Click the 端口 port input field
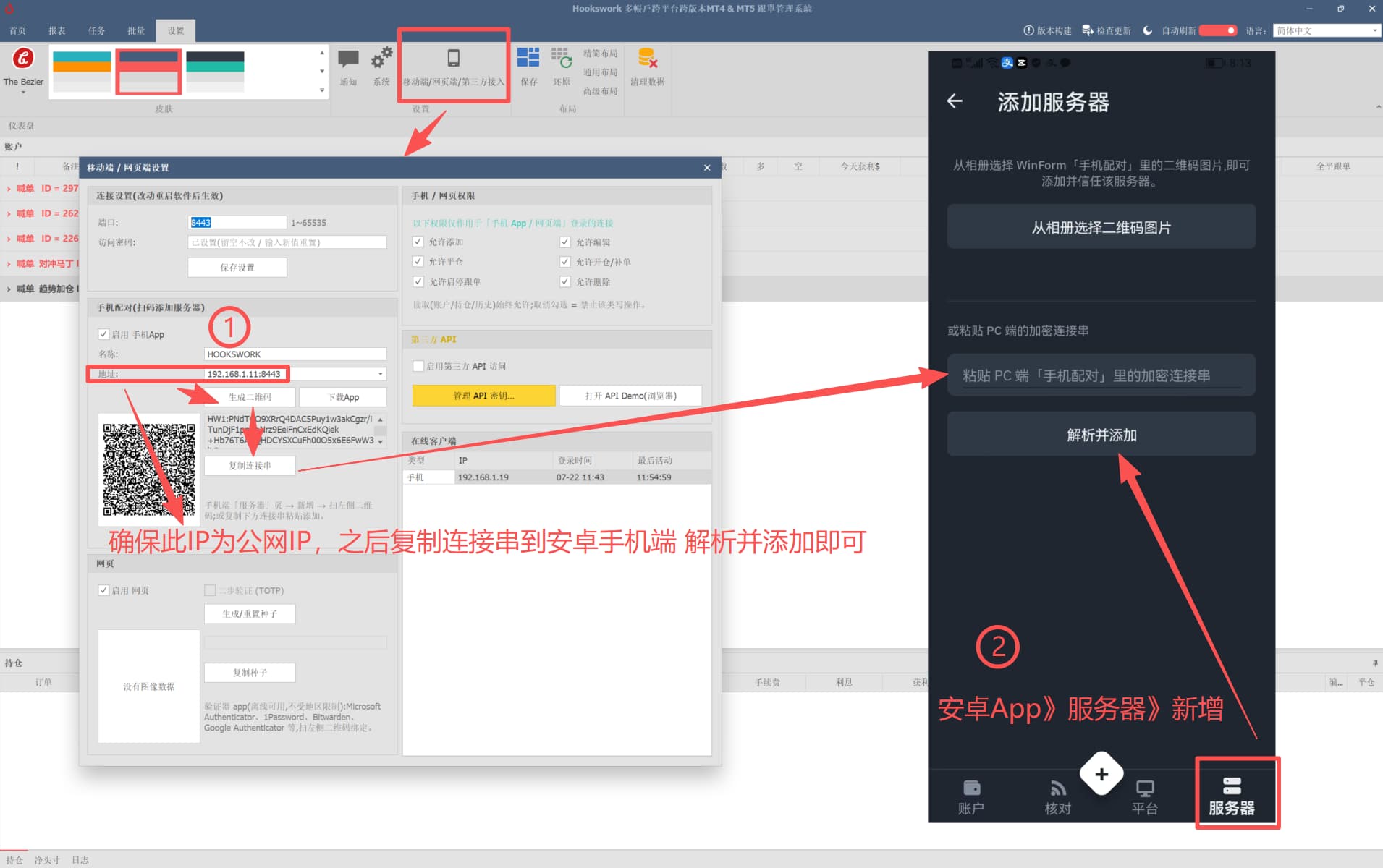 [x=237, y=222]
